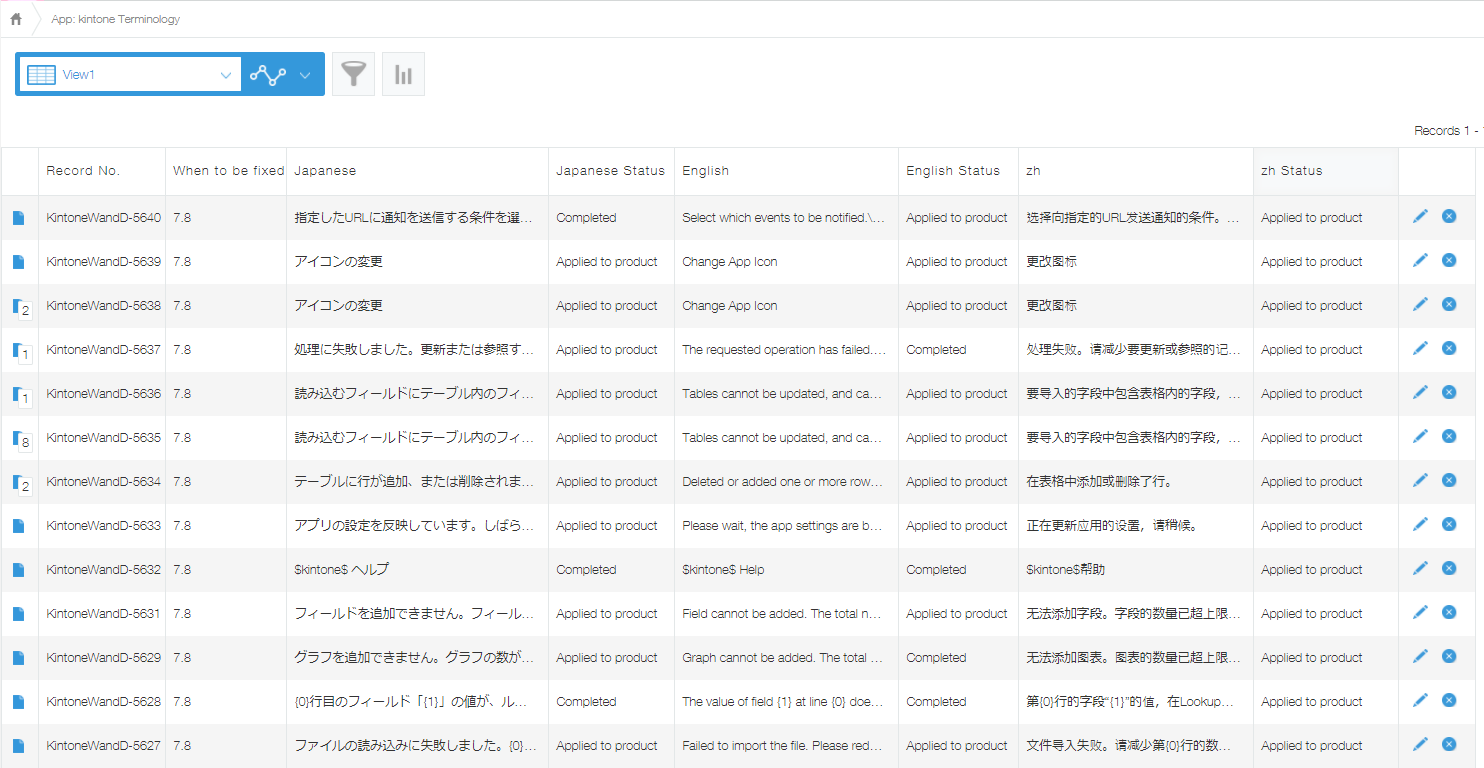Go to the portal home icon
1484x768 pixels.
pos(16,19)
